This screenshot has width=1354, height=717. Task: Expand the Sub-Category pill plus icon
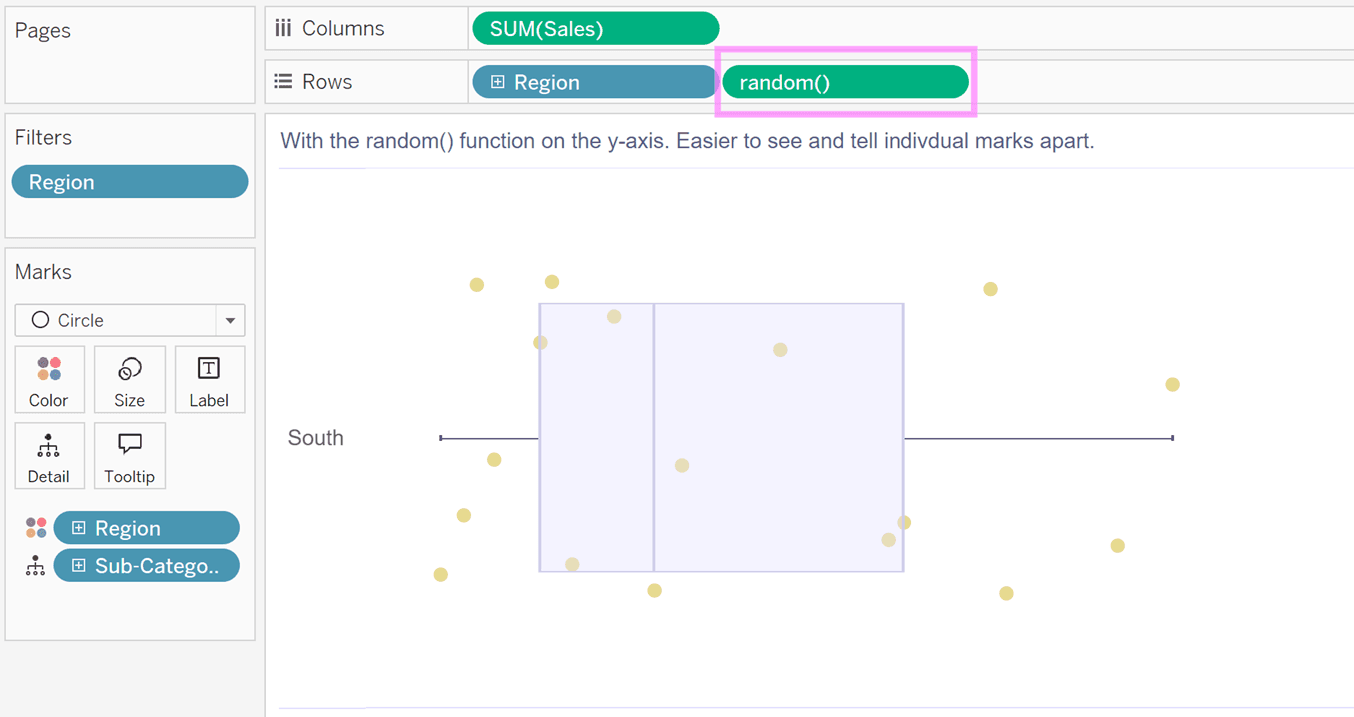pos(79,566)
